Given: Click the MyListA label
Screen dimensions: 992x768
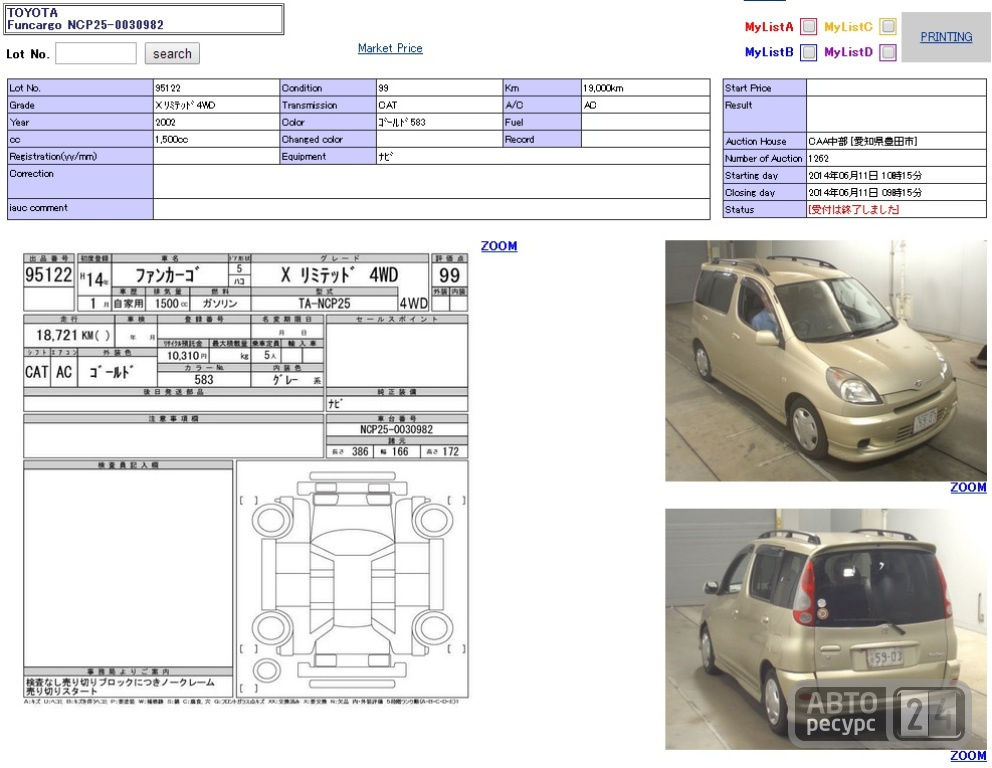Looking at the screenshot, I should coord(769,27).
